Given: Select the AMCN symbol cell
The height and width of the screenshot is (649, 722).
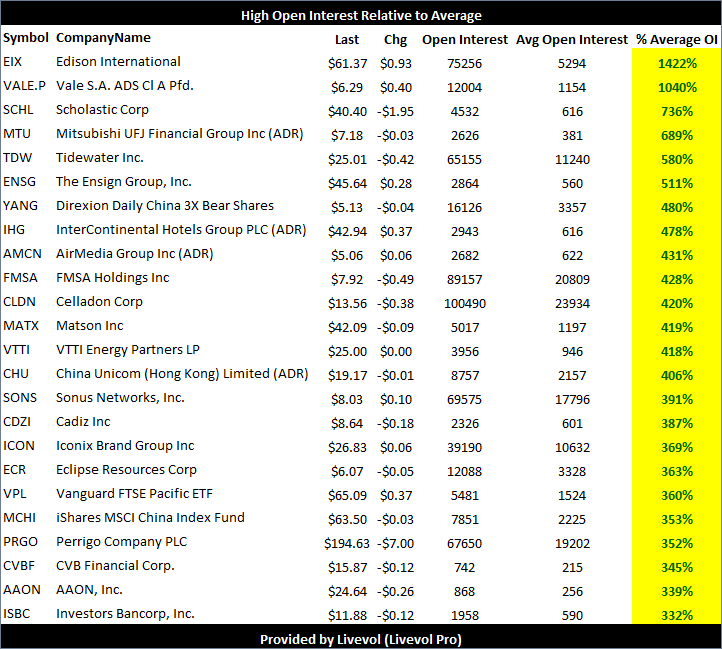Looking at the screenshot, I should 22,253.
